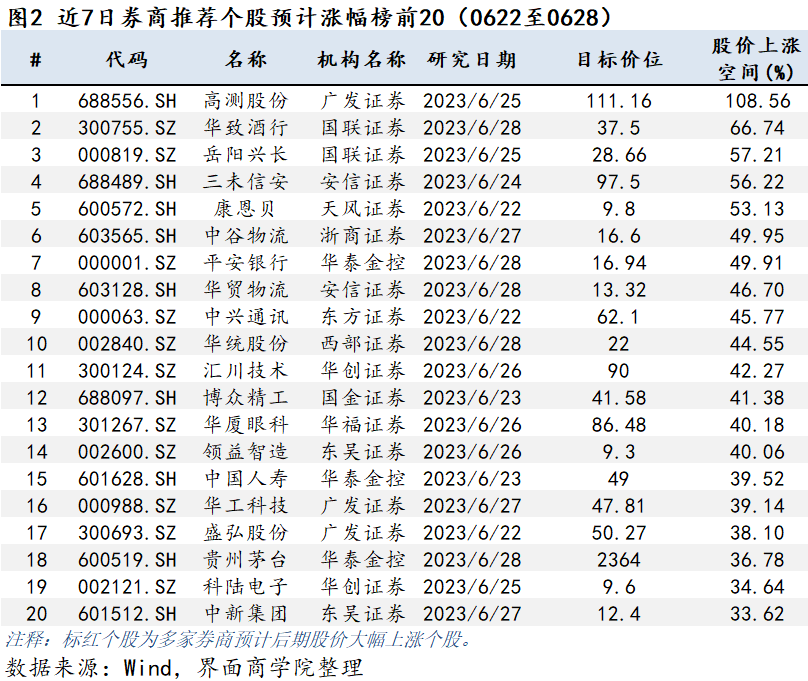Click the target price 16.94
This screenshot has width=808, height=681.
[x=618, y=263]
